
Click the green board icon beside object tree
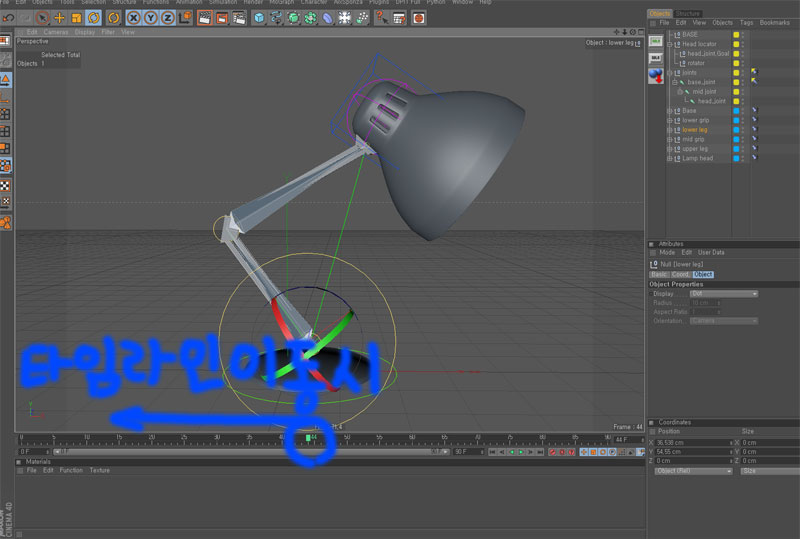[x=656, y=41]
